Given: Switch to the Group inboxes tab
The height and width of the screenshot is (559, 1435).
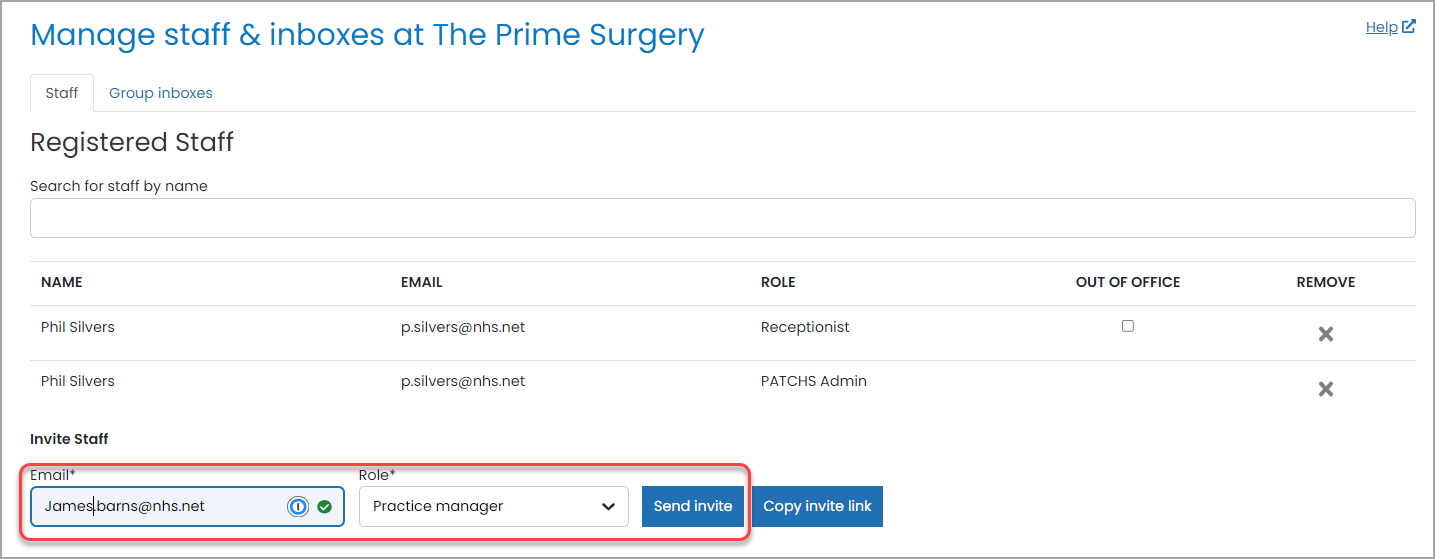Looking at the screenshot, I should point(161,93).
